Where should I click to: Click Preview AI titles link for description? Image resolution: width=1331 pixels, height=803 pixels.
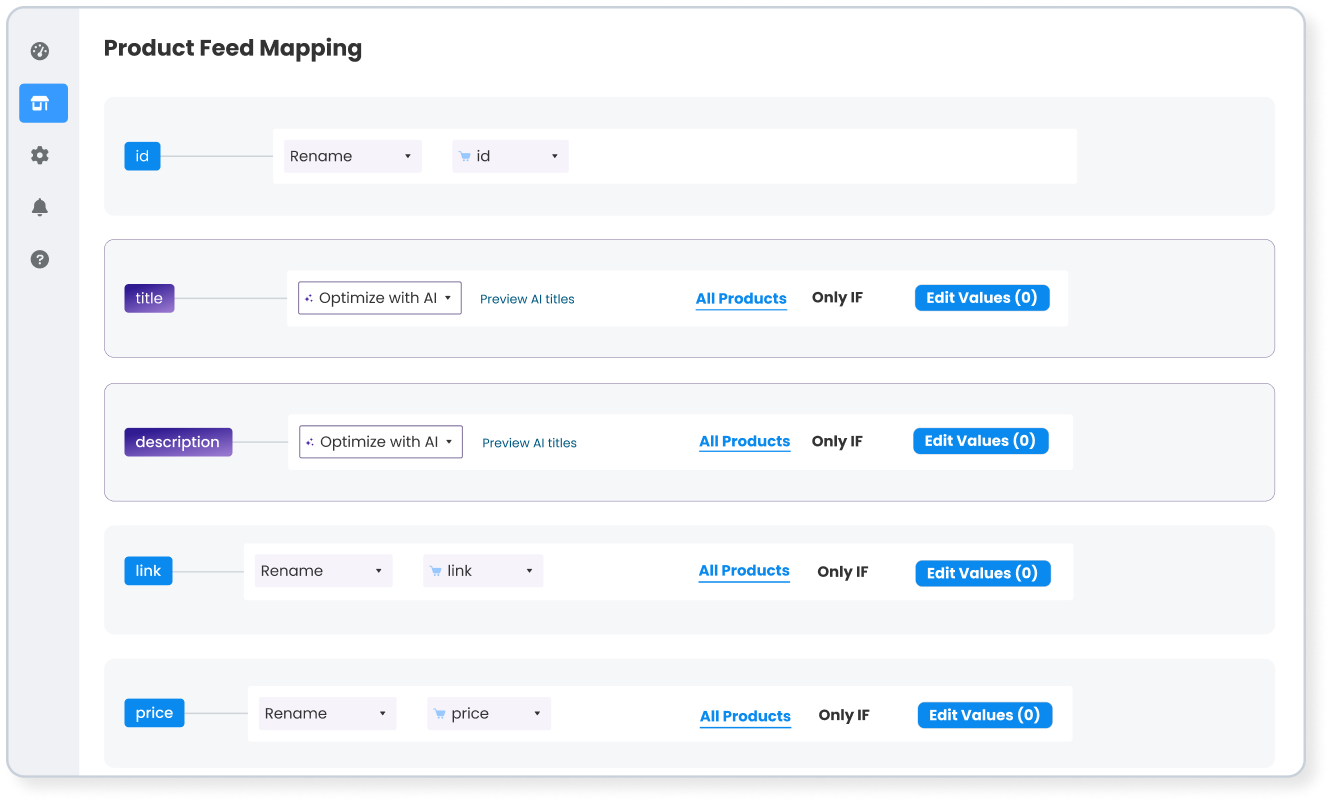pyautogui.click(x=529, y=443)
